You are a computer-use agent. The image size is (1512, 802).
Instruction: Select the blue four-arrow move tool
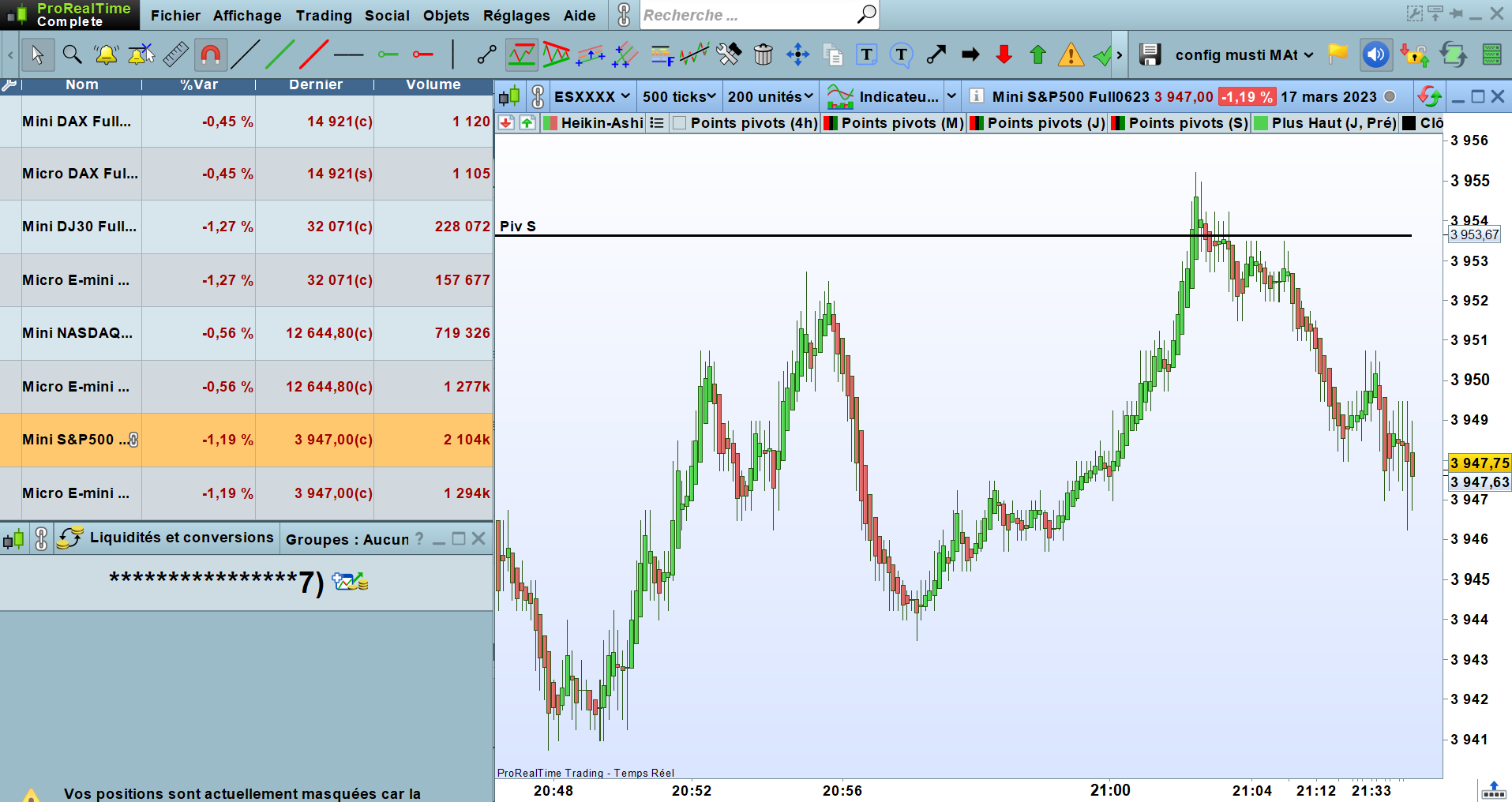[797, 54]
